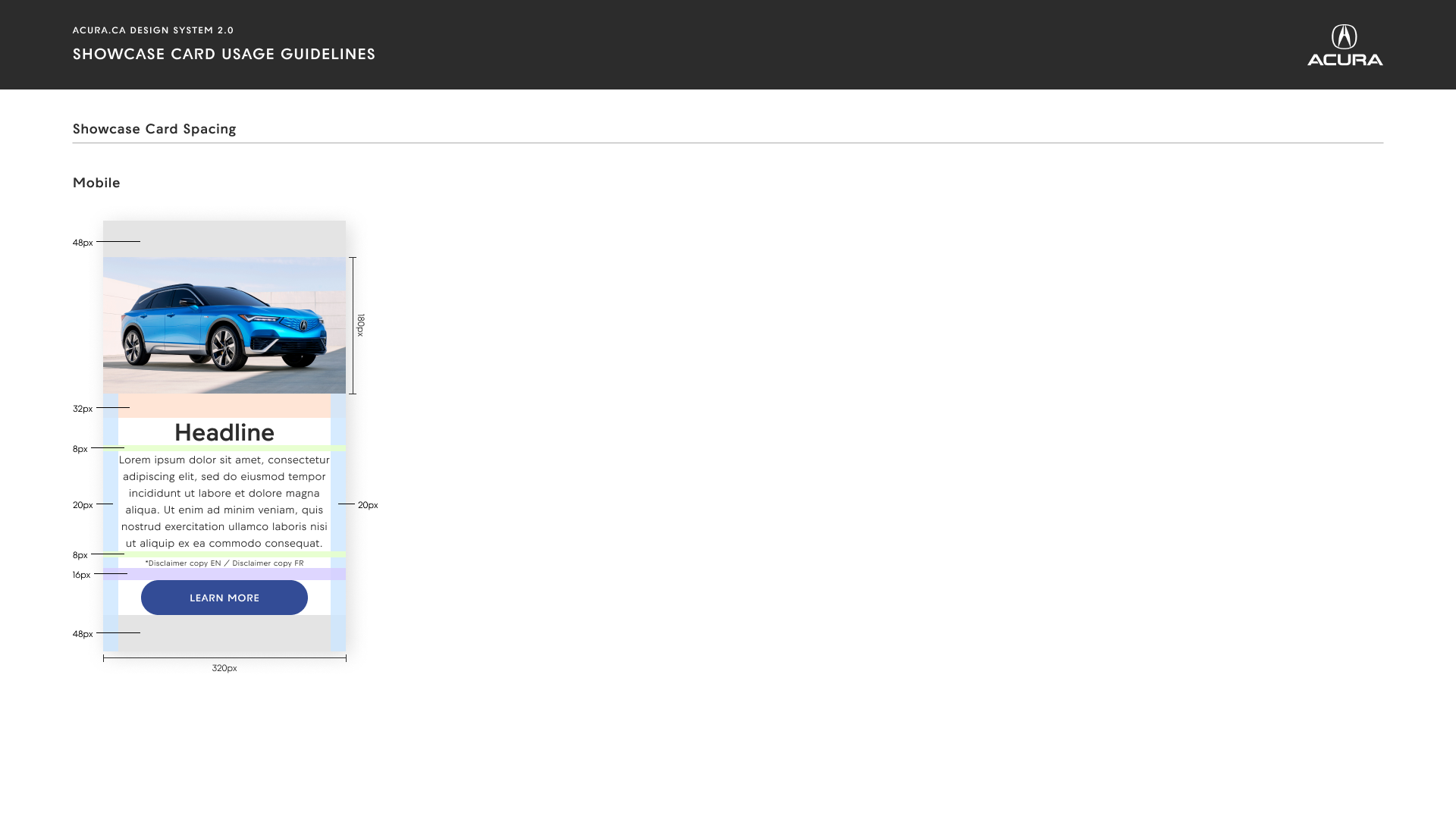This screenshot has width=1456, height=819.
Task: Click the 'Mobile' subheading
Action: [x=96, y=183]
